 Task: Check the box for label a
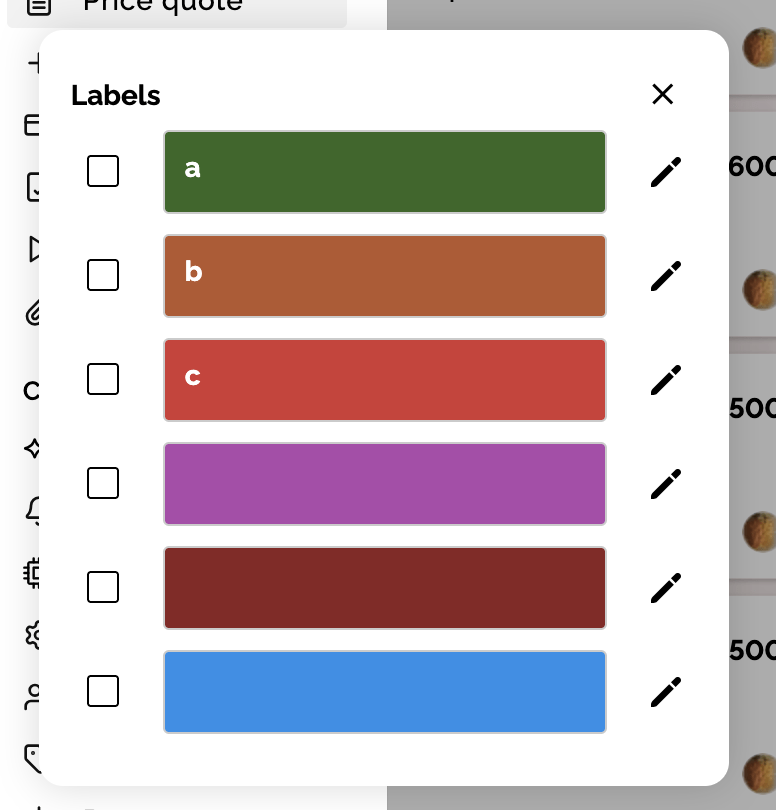pyautogui.click(x=103, y=171)
